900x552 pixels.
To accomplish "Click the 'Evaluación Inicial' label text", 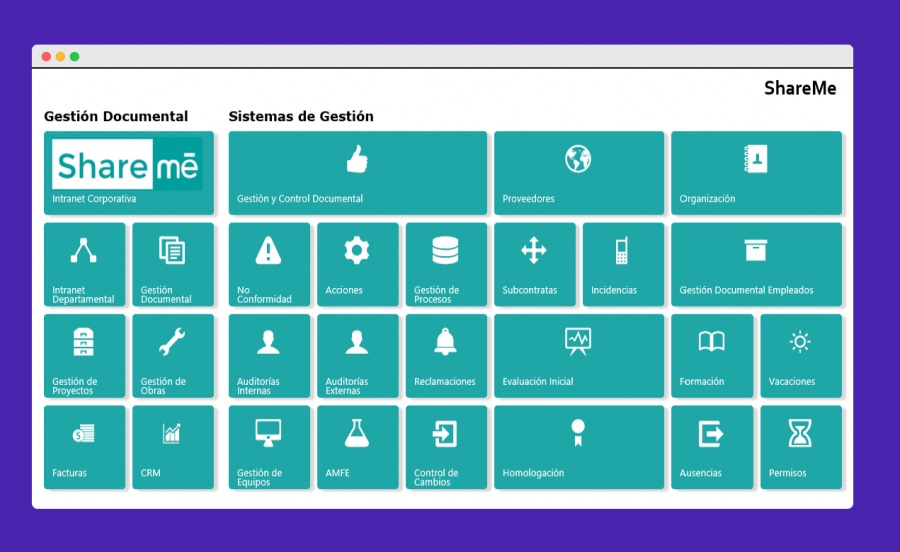I will [538, 382].
